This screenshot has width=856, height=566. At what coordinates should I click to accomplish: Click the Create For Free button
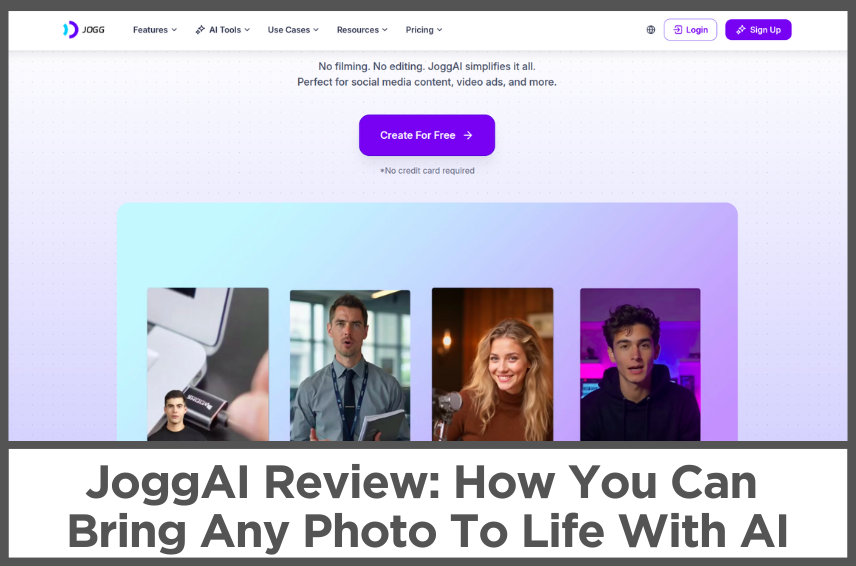pyautogui.click(x=427, y=135)
